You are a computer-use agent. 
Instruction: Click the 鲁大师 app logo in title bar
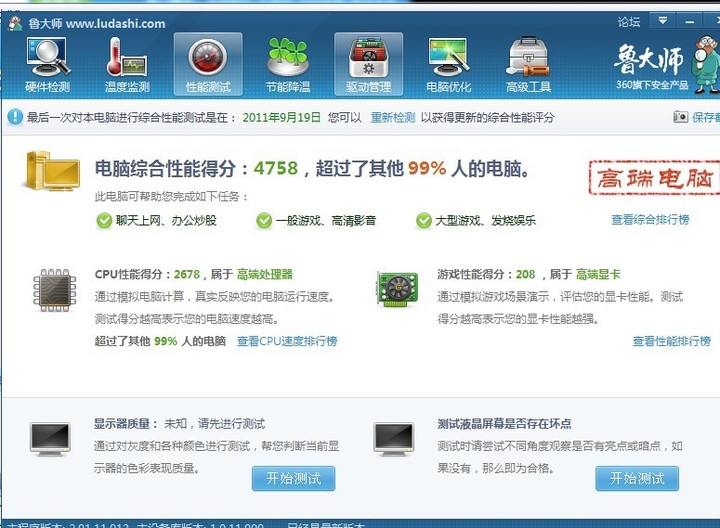(x=15, y=23)
